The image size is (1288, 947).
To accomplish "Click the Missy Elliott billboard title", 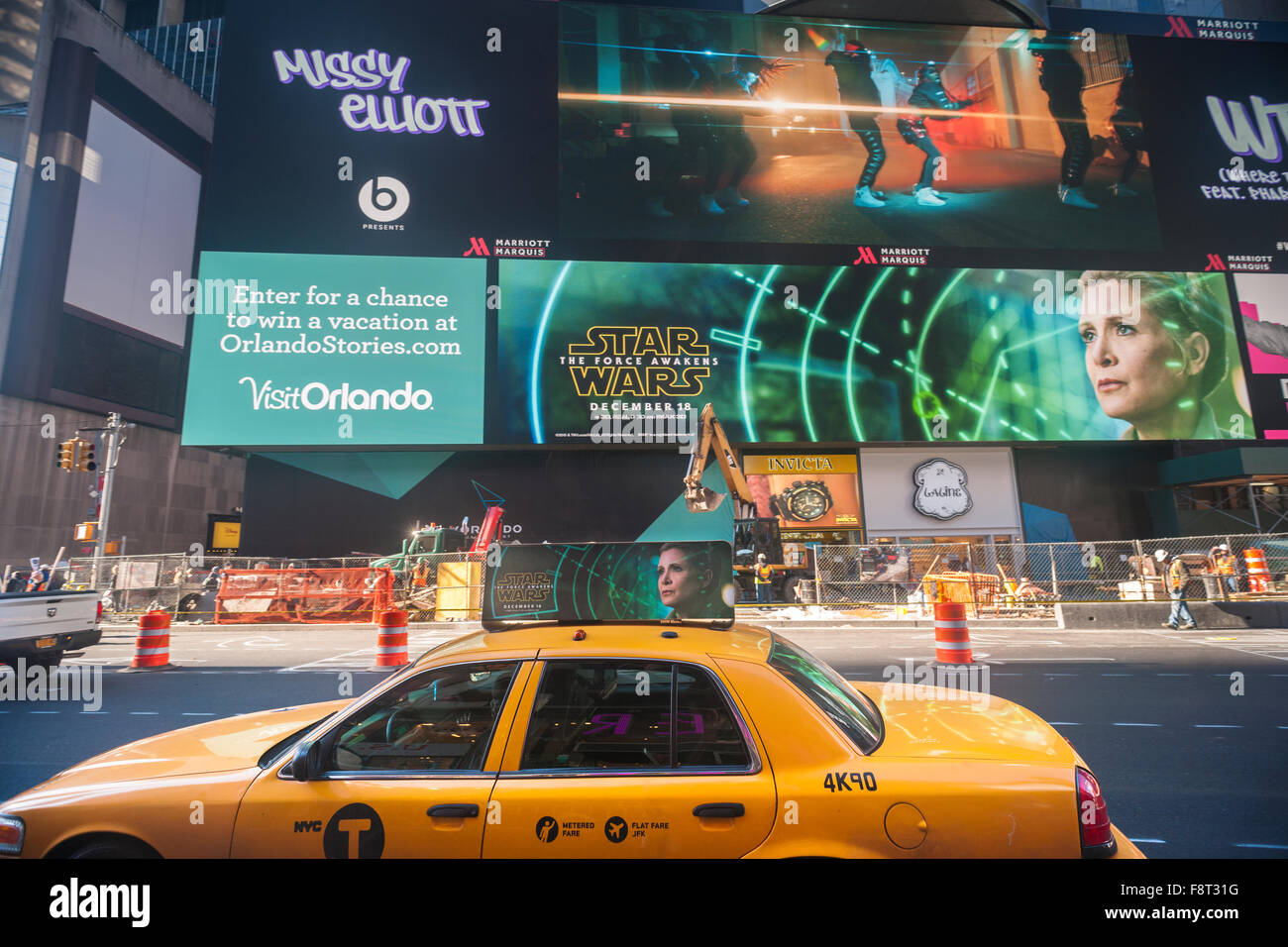I will pyautogui.click(x=380, y=92).
